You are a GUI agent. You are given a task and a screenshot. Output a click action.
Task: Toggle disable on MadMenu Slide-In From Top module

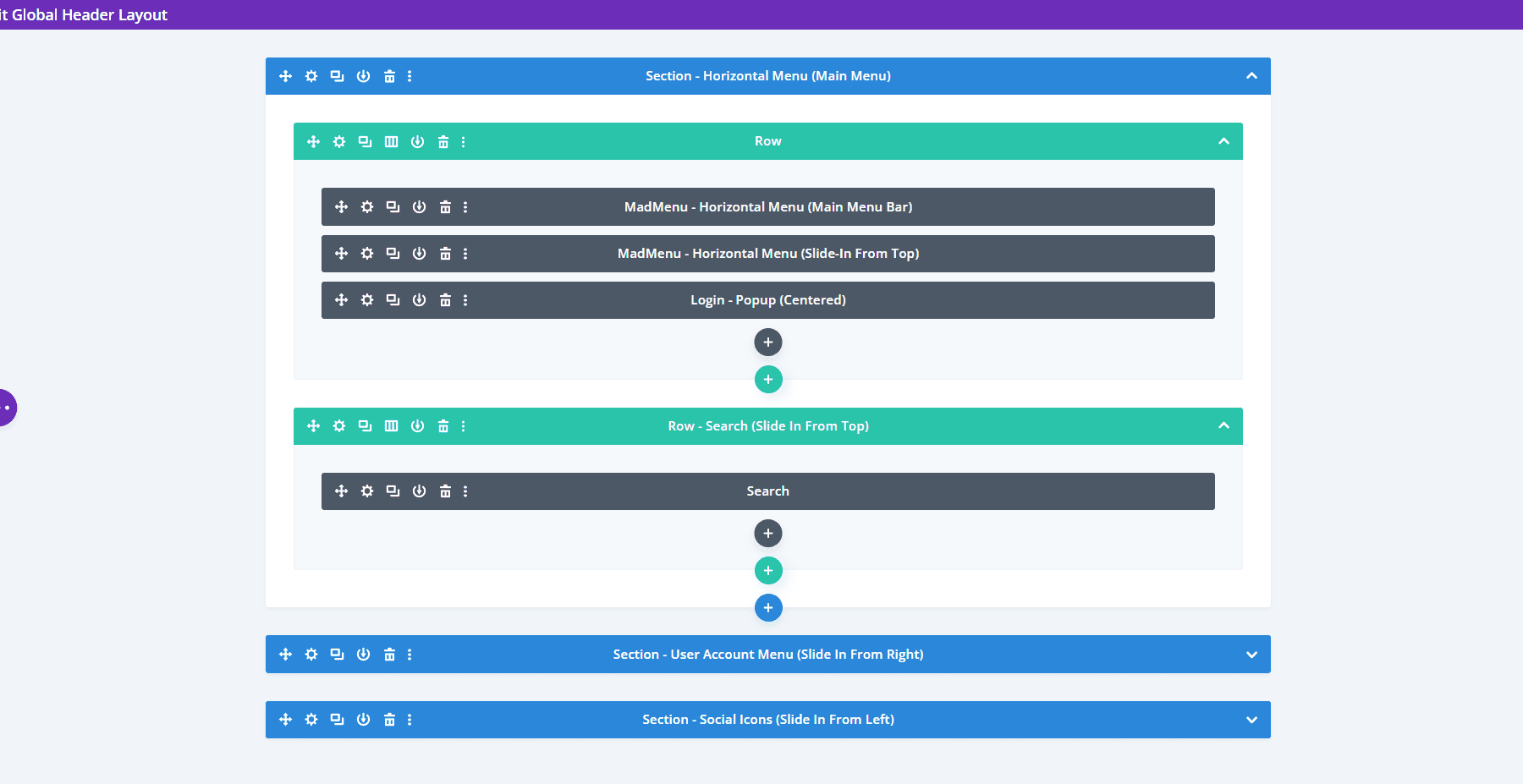[419, 253]
